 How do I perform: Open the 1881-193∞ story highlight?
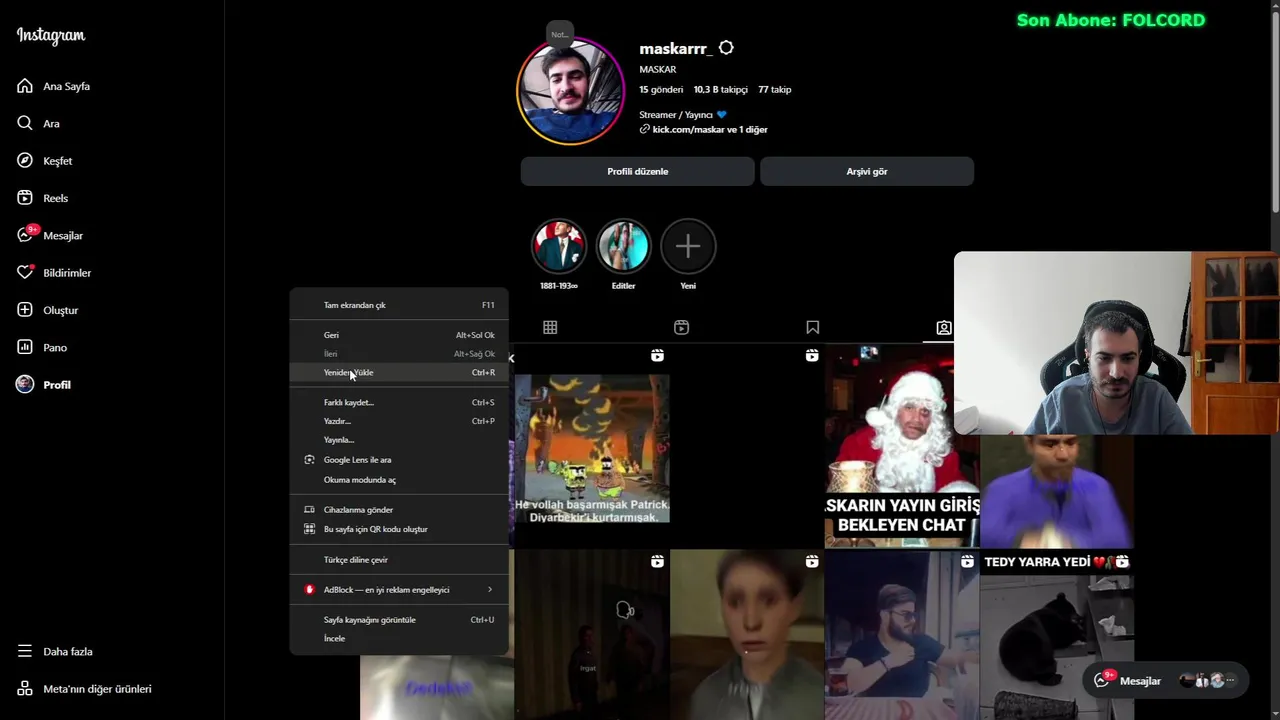pyautogui.click(x=559, y=246)
